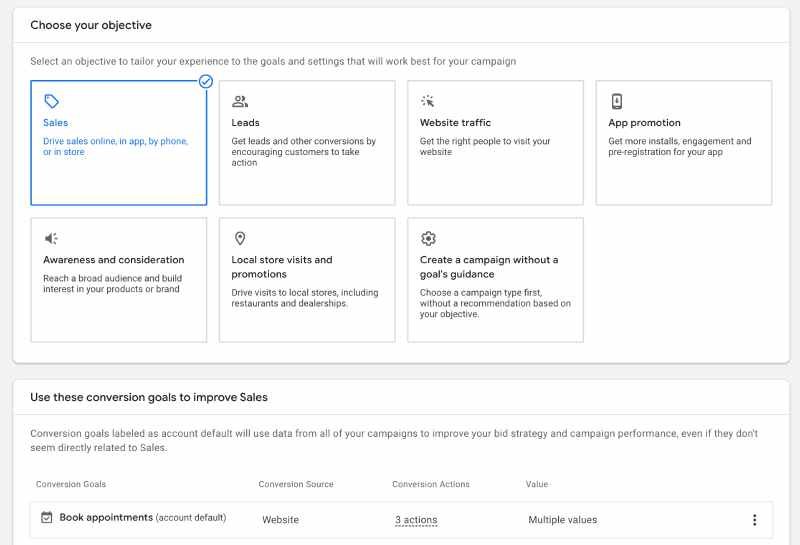The width and height of the screenshot is (800, 545).
Task: Toggle the blue checkmark on Sales card
Action: (x=206, y=81)
